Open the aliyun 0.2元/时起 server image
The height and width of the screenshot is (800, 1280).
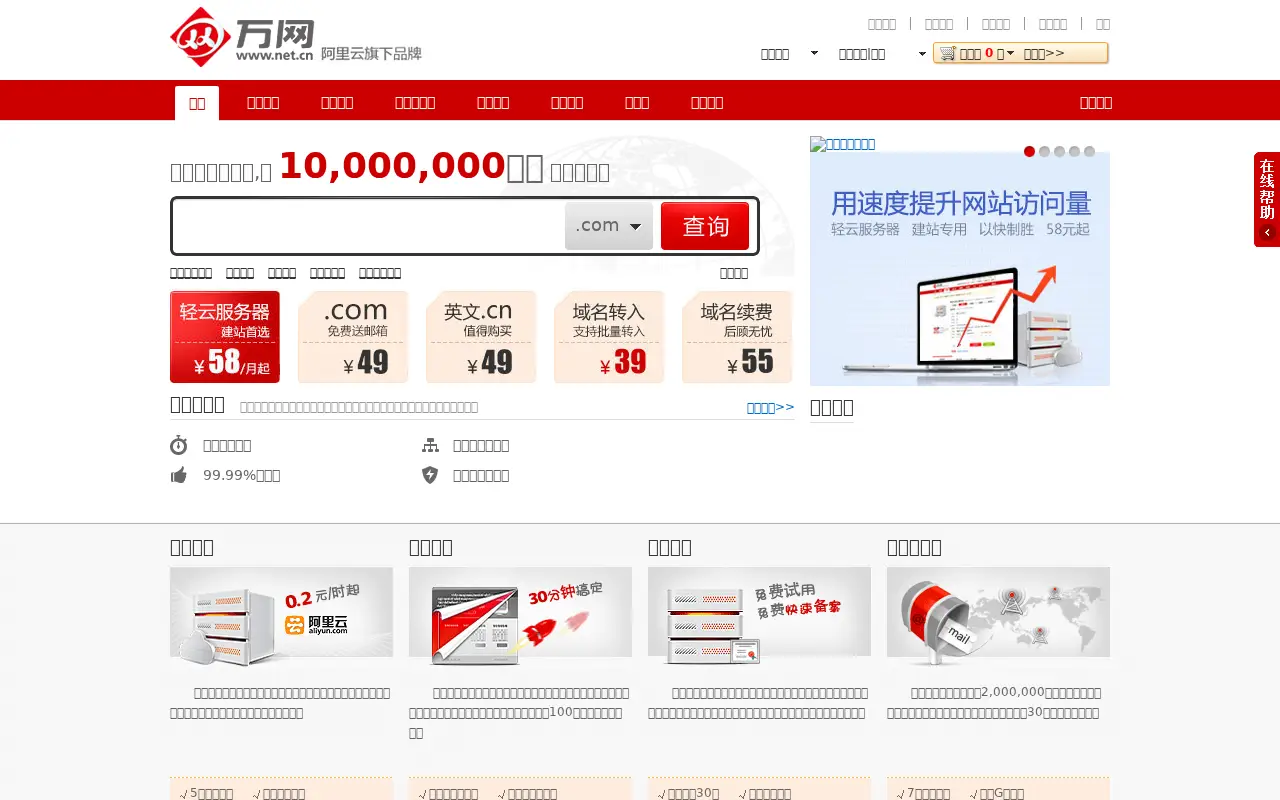point(281,617)
